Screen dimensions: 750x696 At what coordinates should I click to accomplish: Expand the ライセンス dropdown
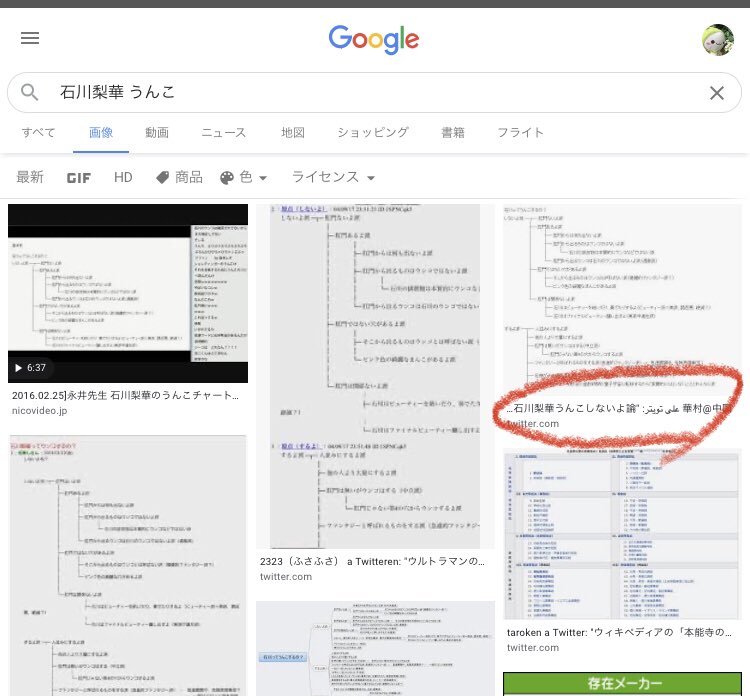[x=333, y=177]
